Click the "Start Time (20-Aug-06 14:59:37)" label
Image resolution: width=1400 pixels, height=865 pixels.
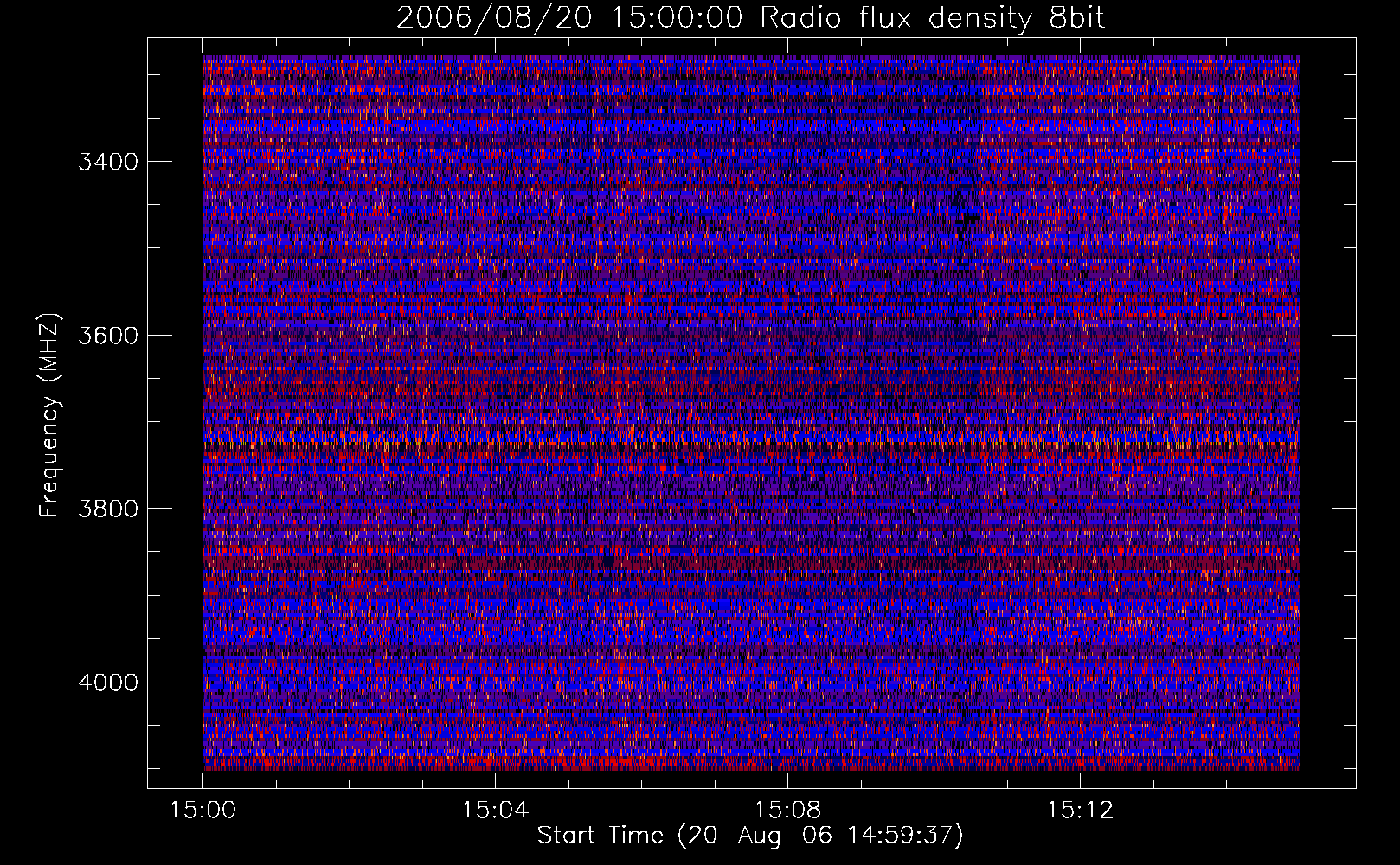click(750, 836)
